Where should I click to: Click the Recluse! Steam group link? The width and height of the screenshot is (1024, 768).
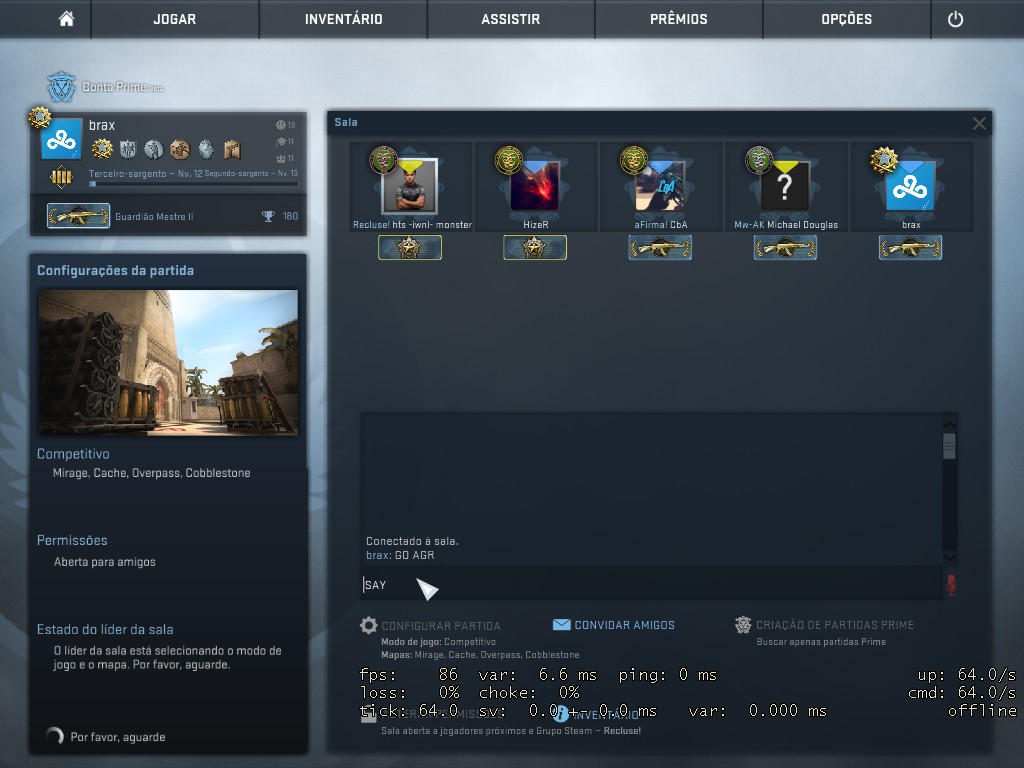tap(622, 731)
